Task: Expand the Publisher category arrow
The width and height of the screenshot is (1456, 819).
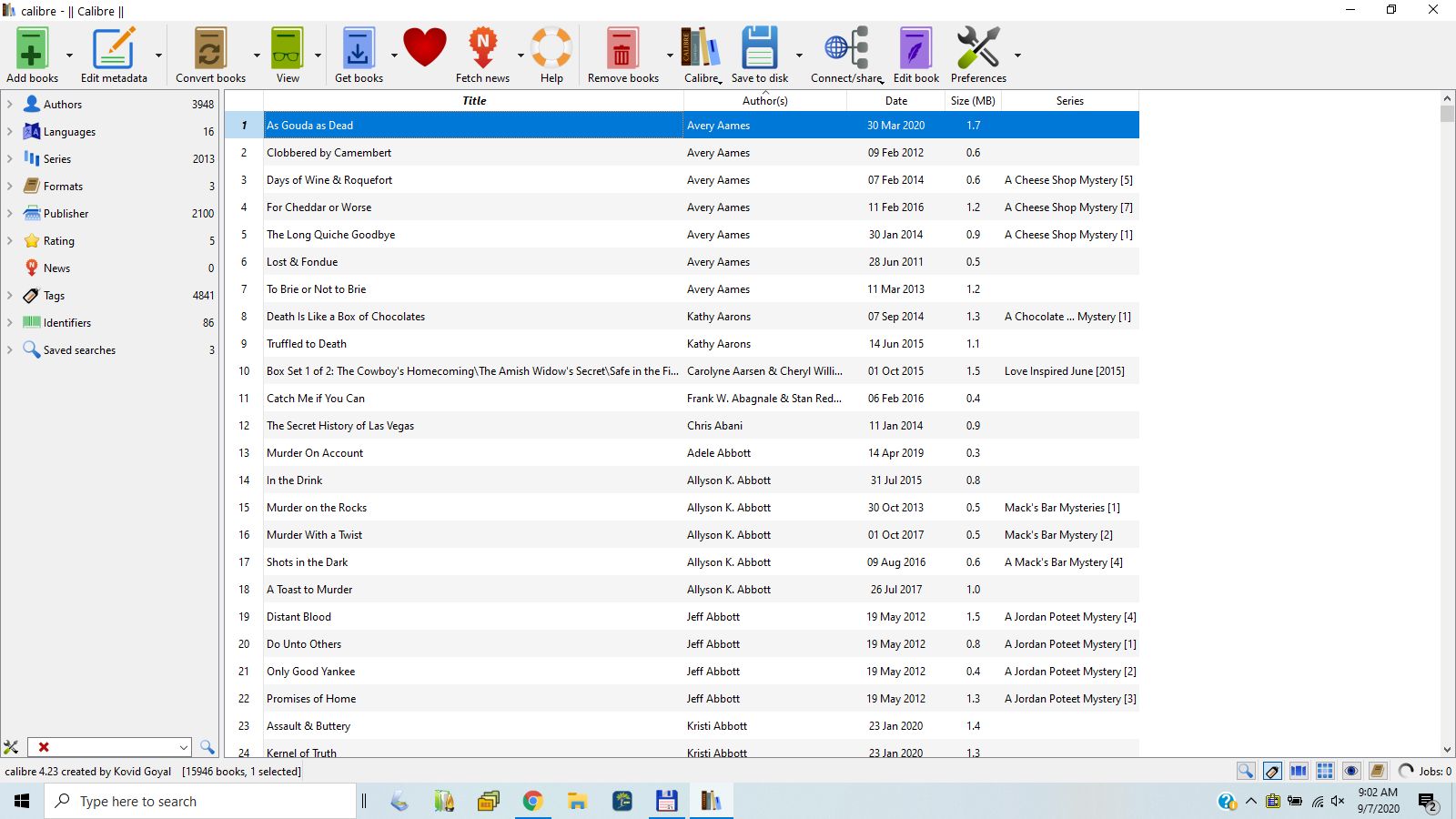Action: pos(10,214)
